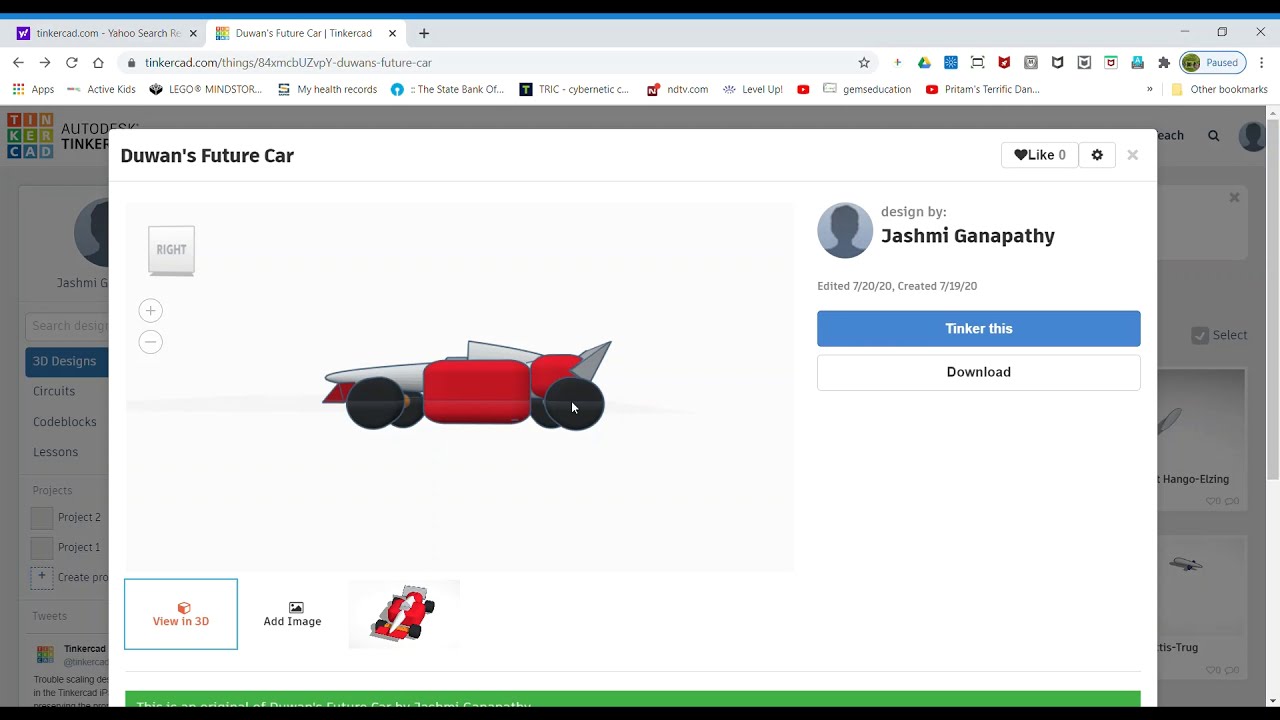This screenshot has height=720, width=1280.
Task: Dismiss the background banner close icon
Action: [x=1234, y=197]
